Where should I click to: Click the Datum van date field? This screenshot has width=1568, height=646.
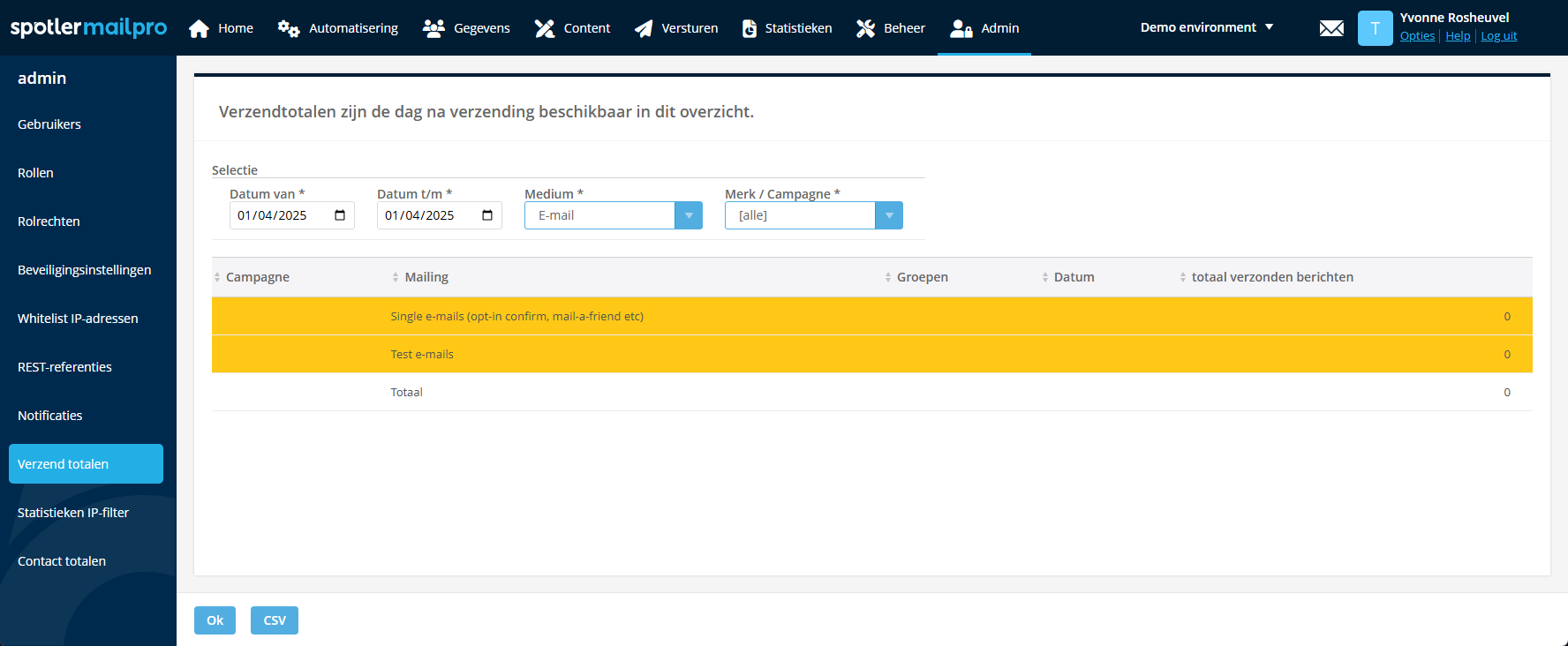coord(278,215)
